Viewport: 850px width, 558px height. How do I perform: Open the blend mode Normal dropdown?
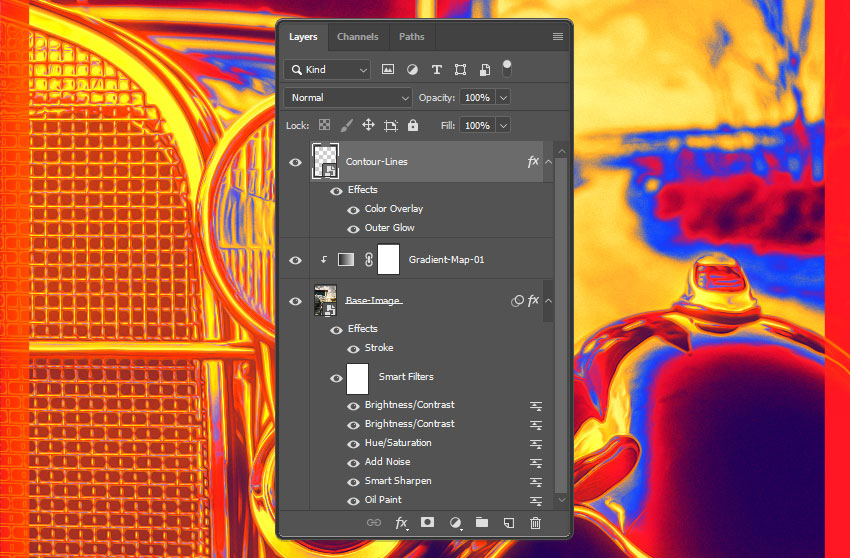coord(347,98)
